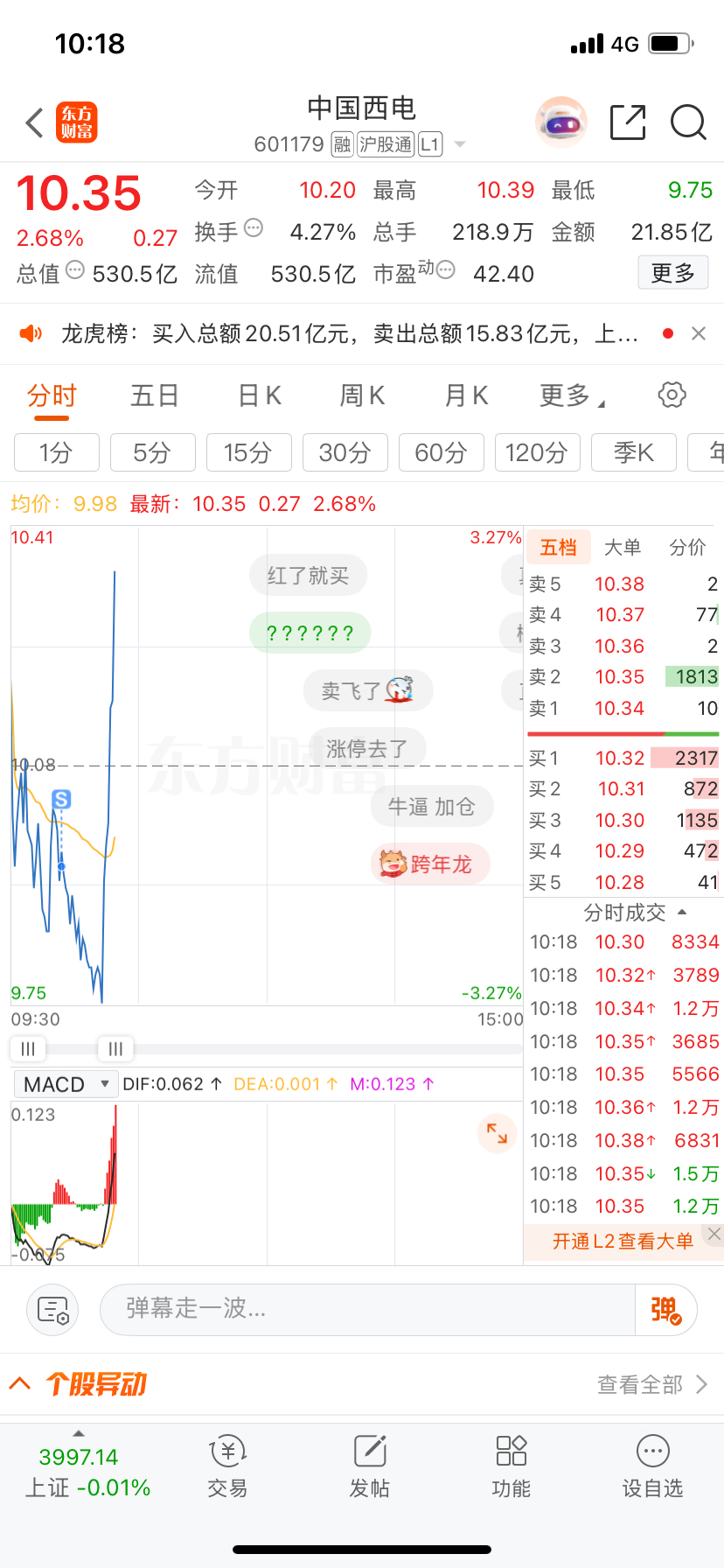Select the 1分 interval

57,452
